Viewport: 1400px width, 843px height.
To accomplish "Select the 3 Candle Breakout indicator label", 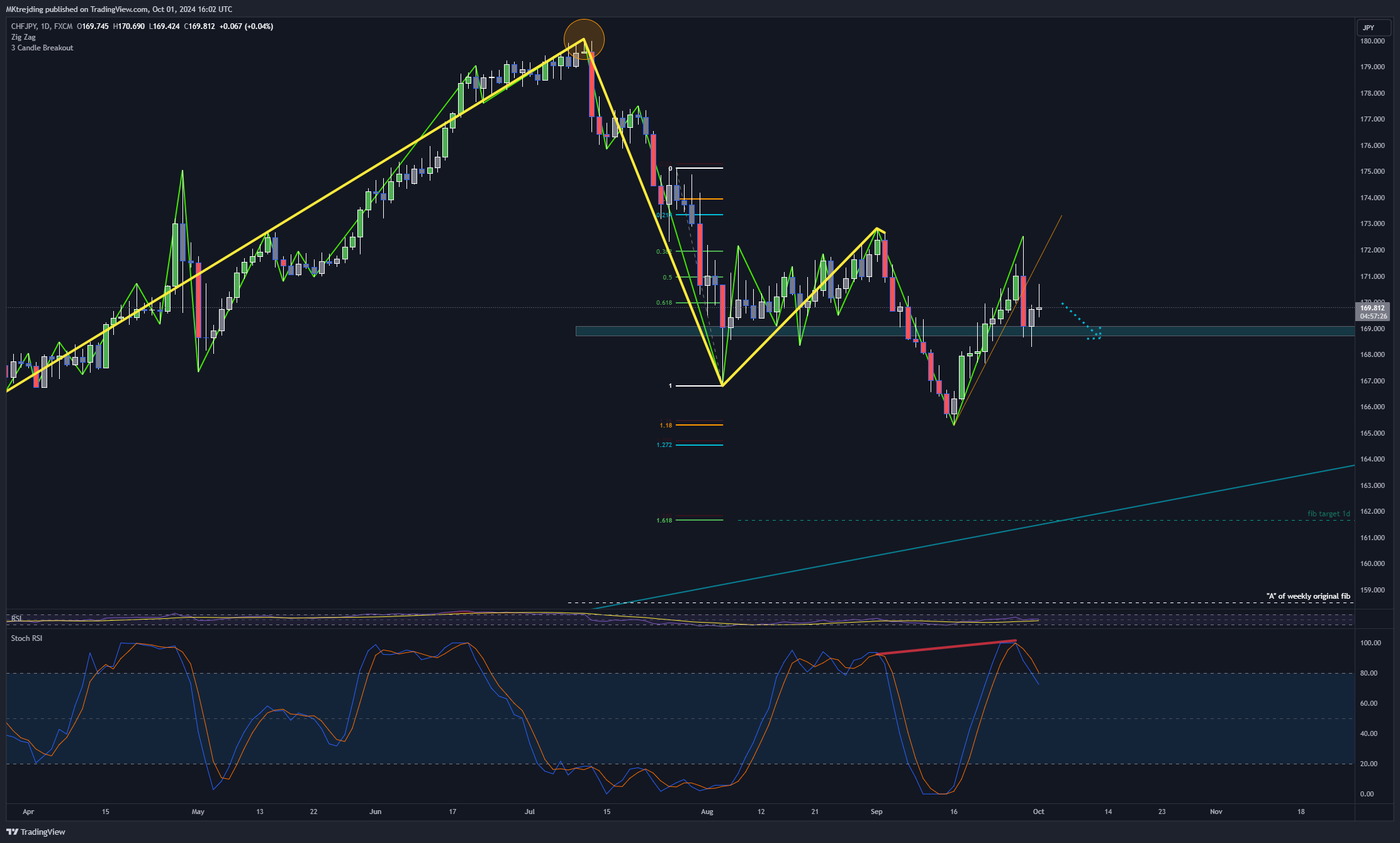I will point(42,48).
